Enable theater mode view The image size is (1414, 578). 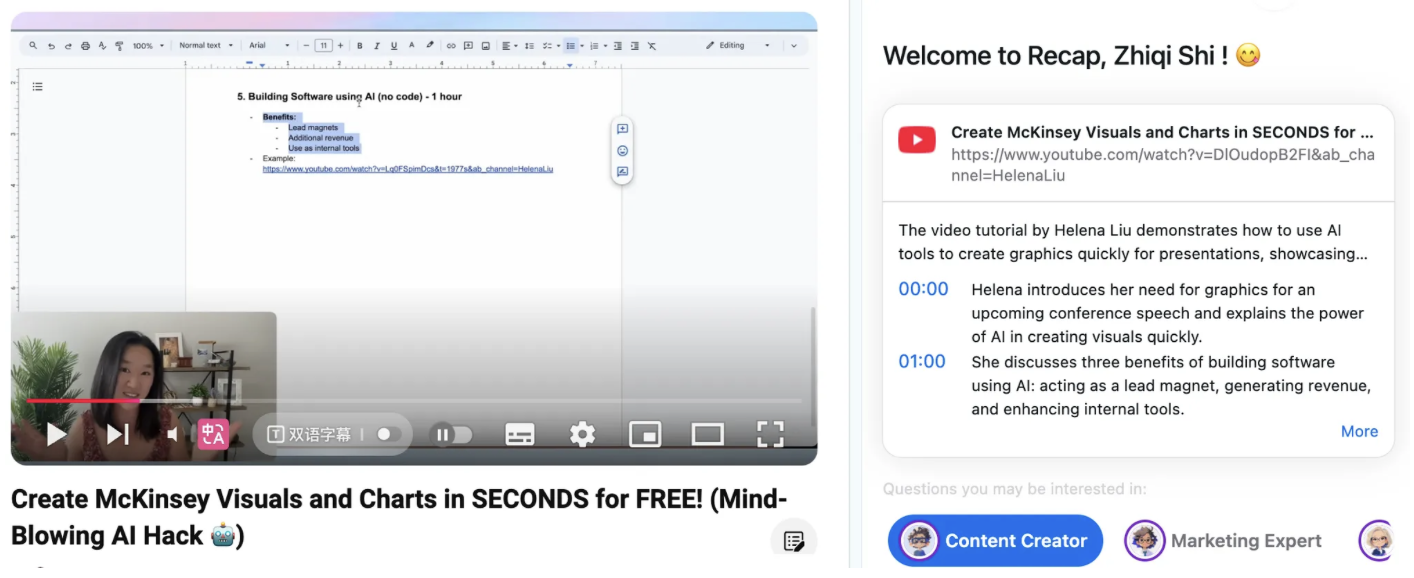(707, 434)
